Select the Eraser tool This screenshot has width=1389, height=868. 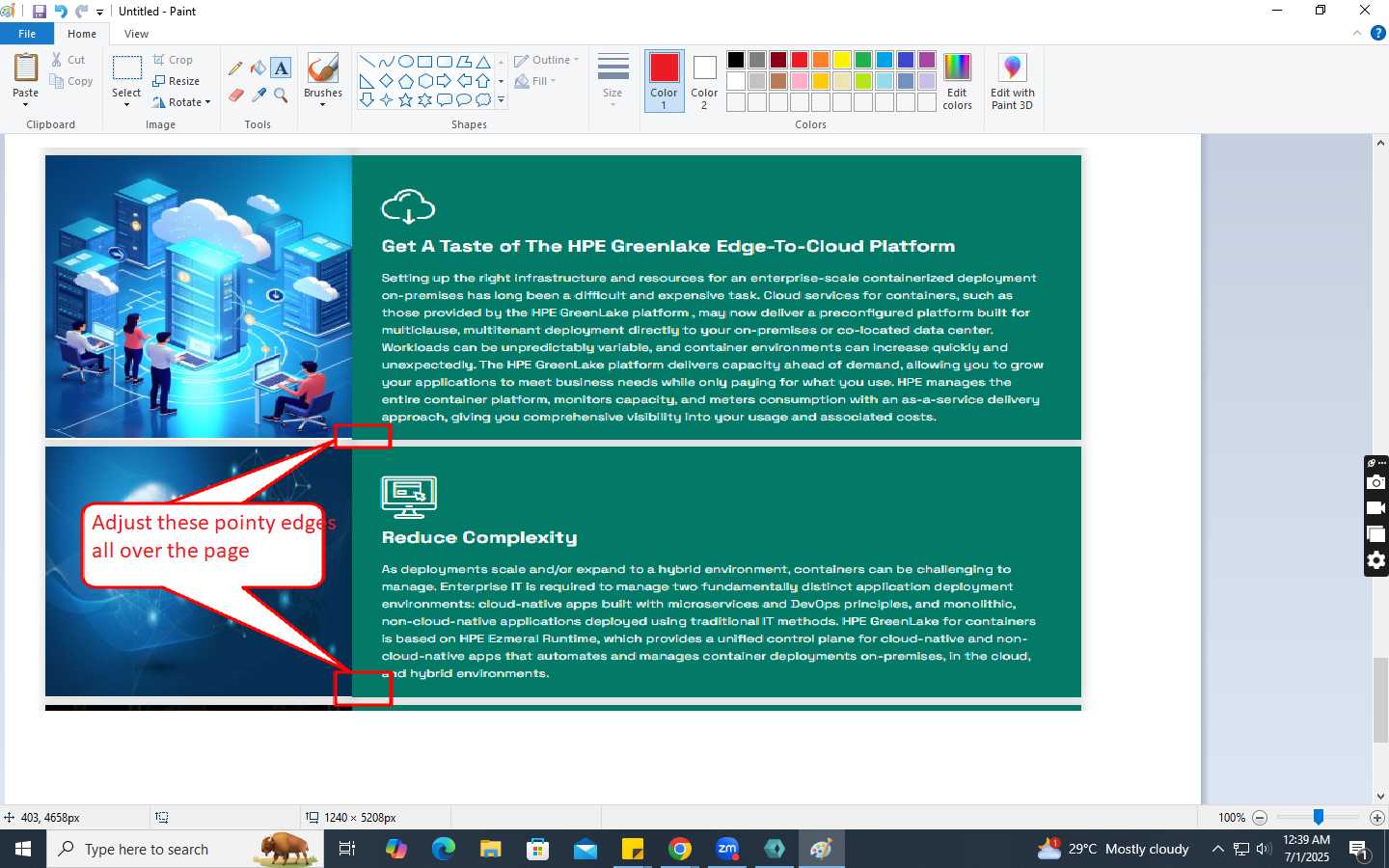tap(235, 95)
